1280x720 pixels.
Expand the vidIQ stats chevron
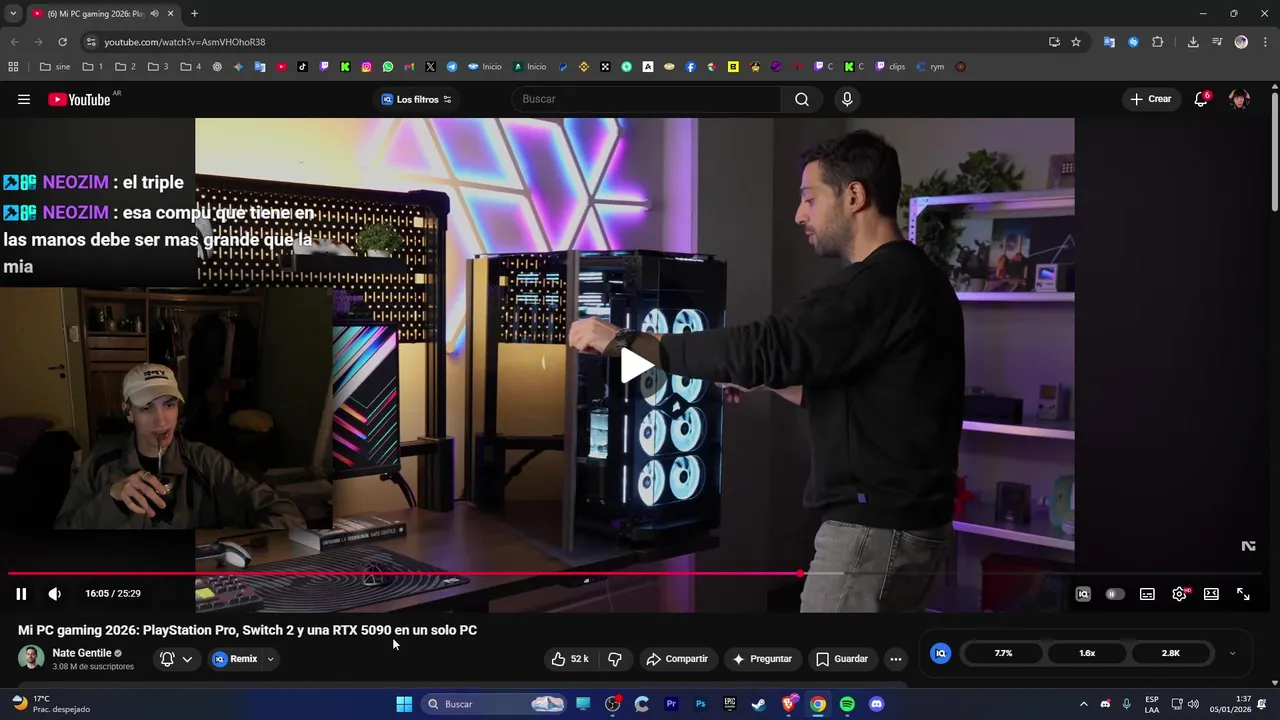(1232, 653)
